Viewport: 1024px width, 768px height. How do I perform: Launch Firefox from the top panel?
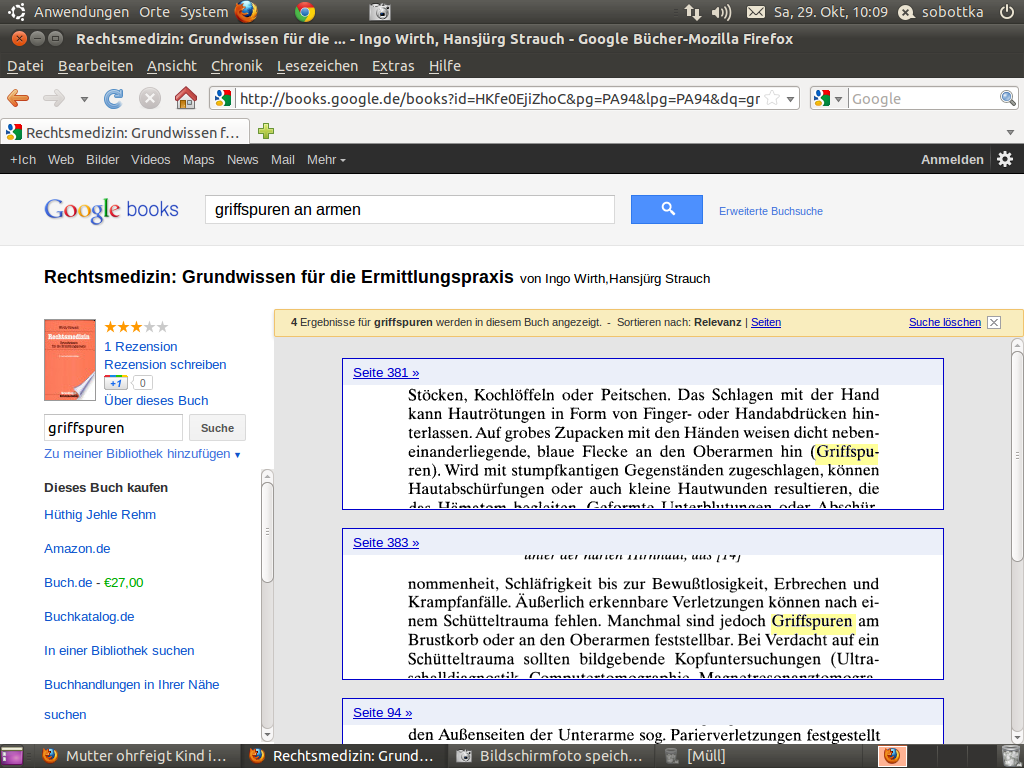[246, 12]
